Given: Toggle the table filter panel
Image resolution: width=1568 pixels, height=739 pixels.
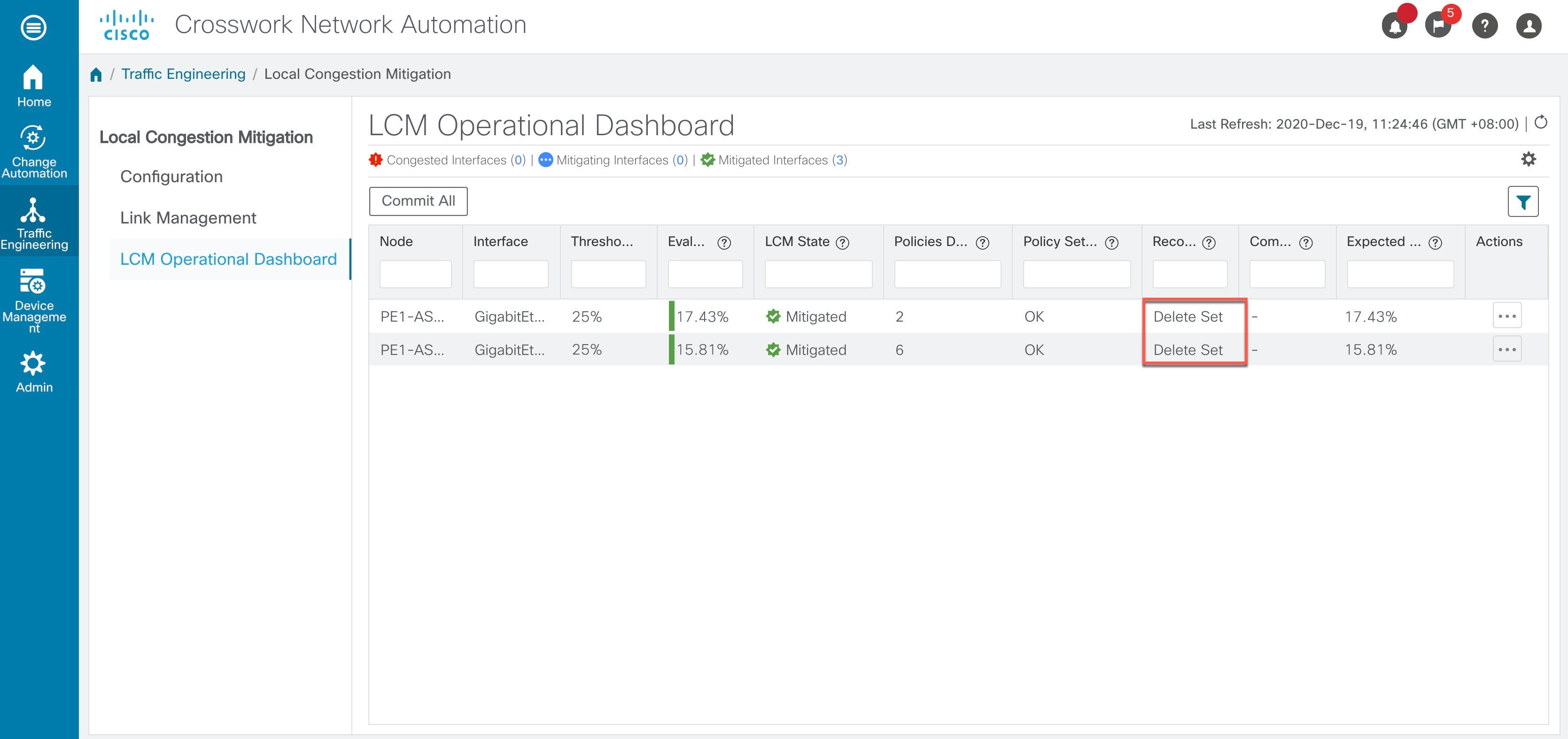Looking at the screenshot, I should coord(1523,201).
